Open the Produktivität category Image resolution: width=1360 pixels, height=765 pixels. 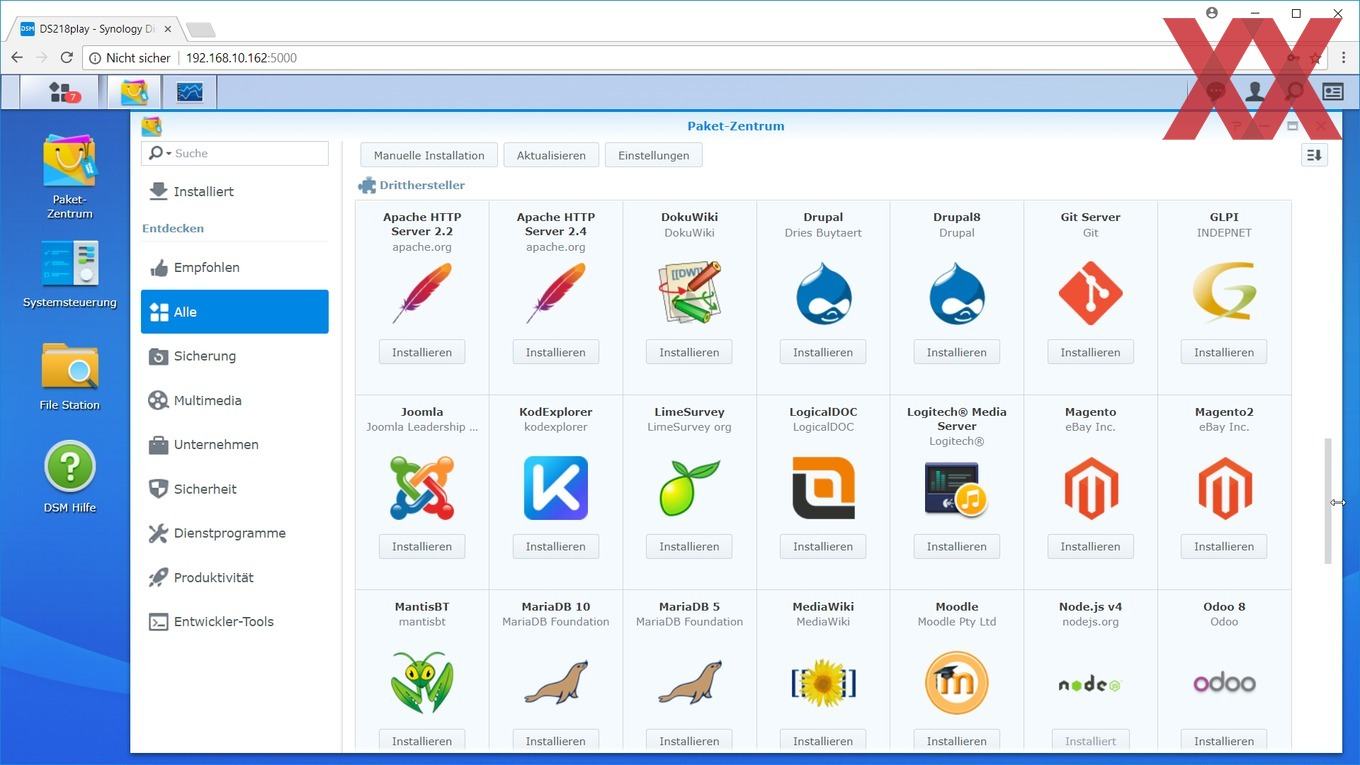click(234, 577)
